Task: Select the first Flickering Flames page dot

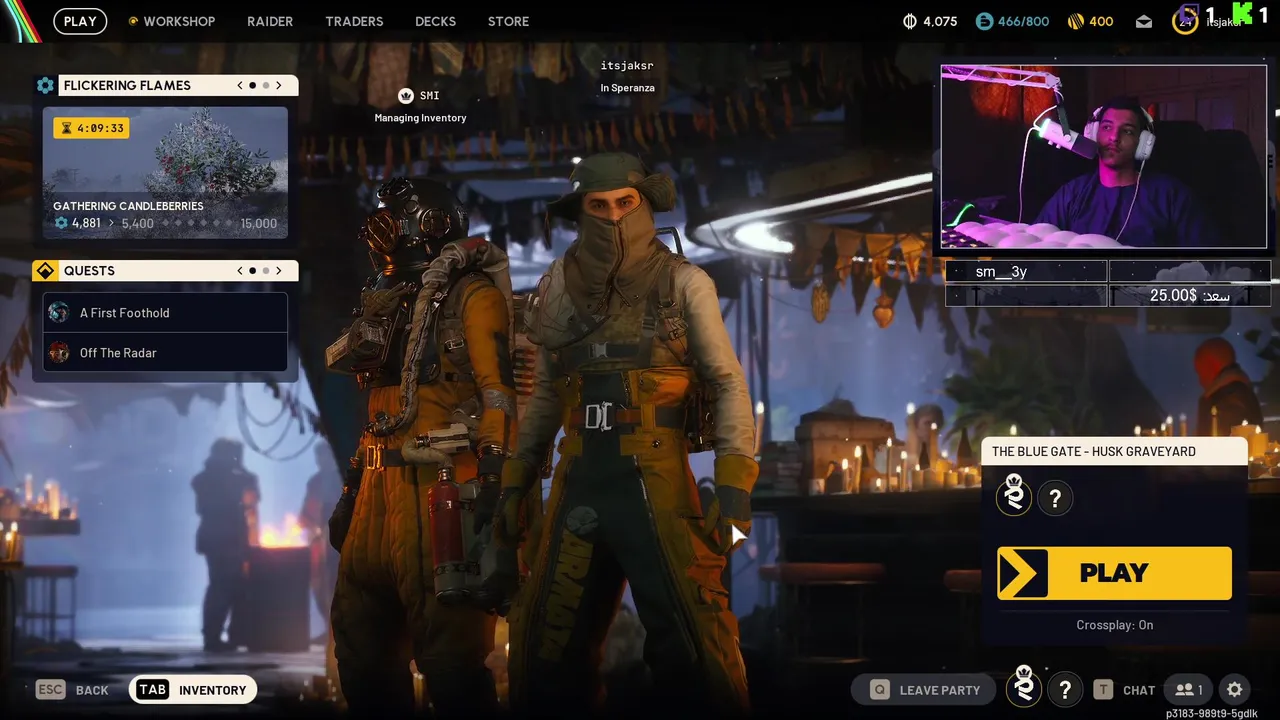Action: tap(252, 85)
